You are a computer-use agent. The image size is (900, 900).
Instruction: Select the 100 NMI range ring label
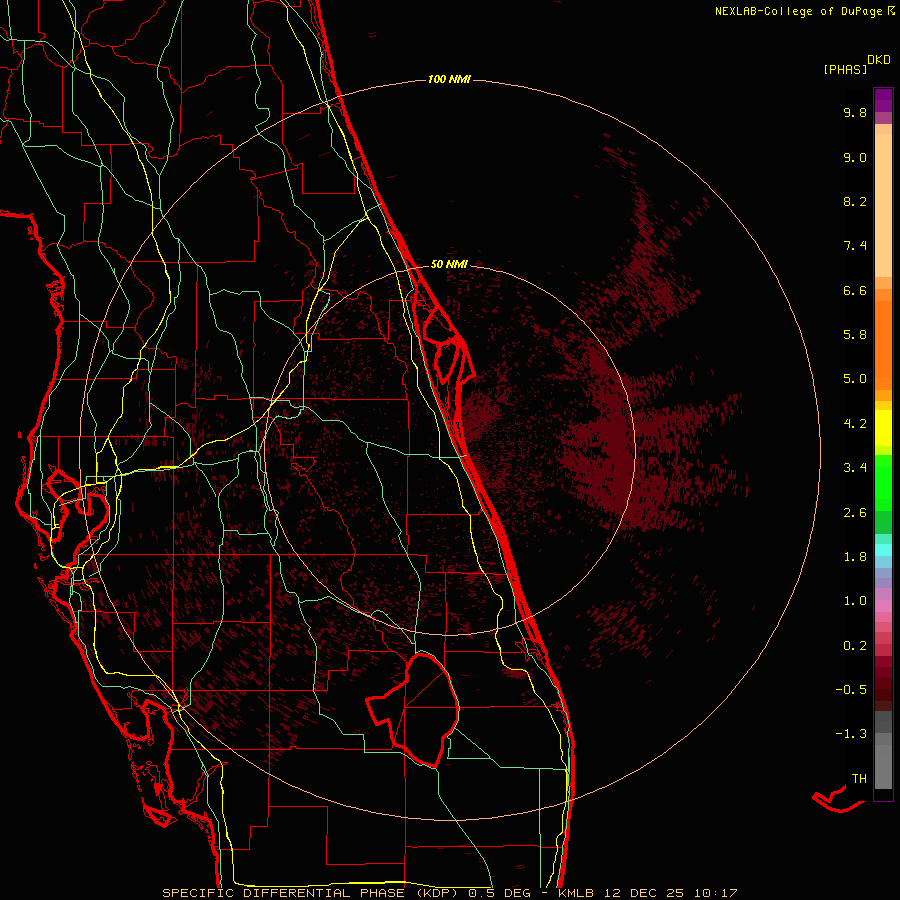click(x=449, y=79)
